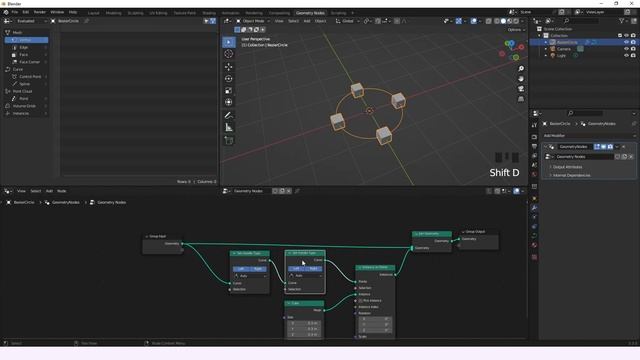Select Control Point domain in spreadsheet
The width and height of the screenshot is (640, 360).
(27, 77)
